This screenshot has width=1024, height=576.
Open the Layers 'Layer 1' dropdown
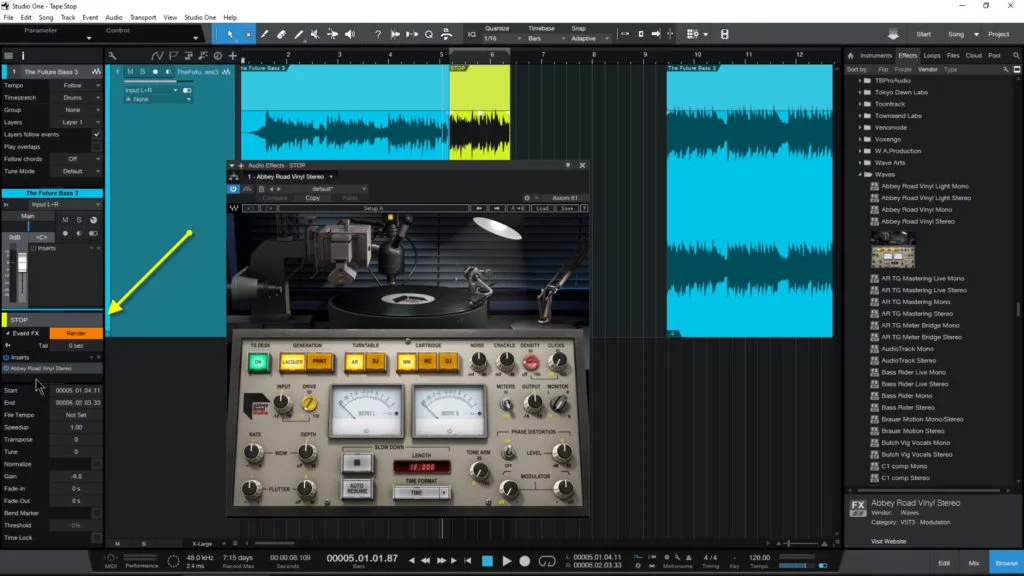(x=76, y=122)
